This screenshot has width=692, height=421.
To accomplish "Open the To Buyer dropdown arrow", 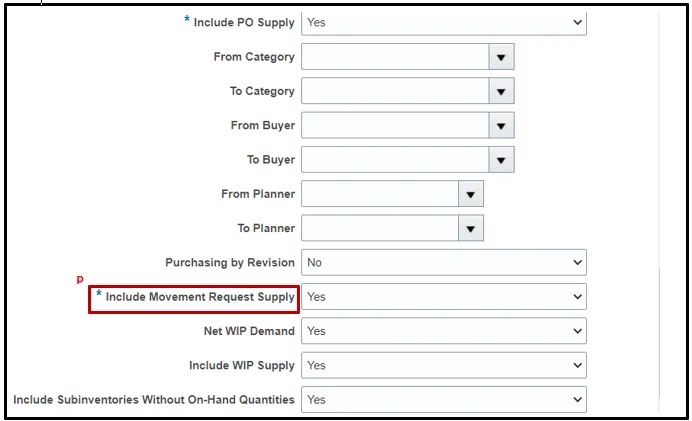I will [501, 160].
